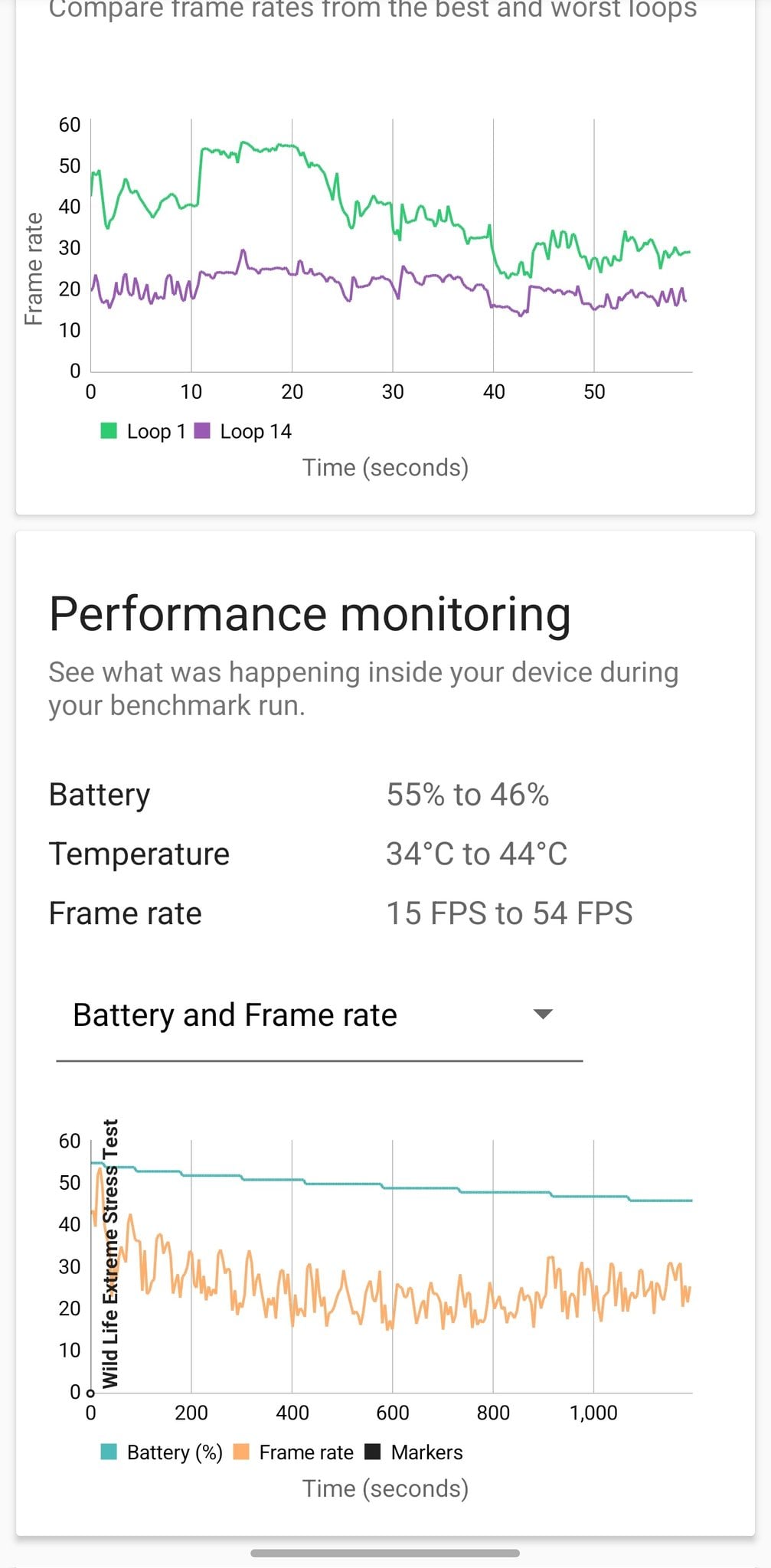The image size is (771, 1568).
Task: Click the dropdown's downward arrow
Action: (543, 1014)
